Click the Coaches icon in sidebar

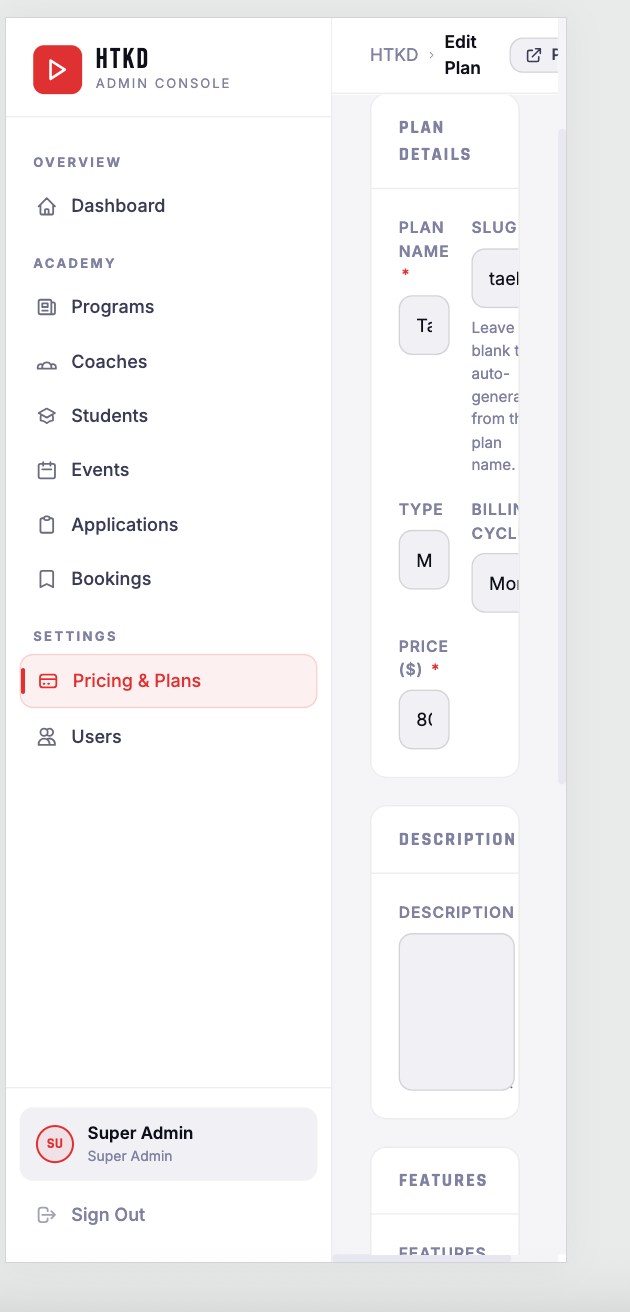coord(46,362)
